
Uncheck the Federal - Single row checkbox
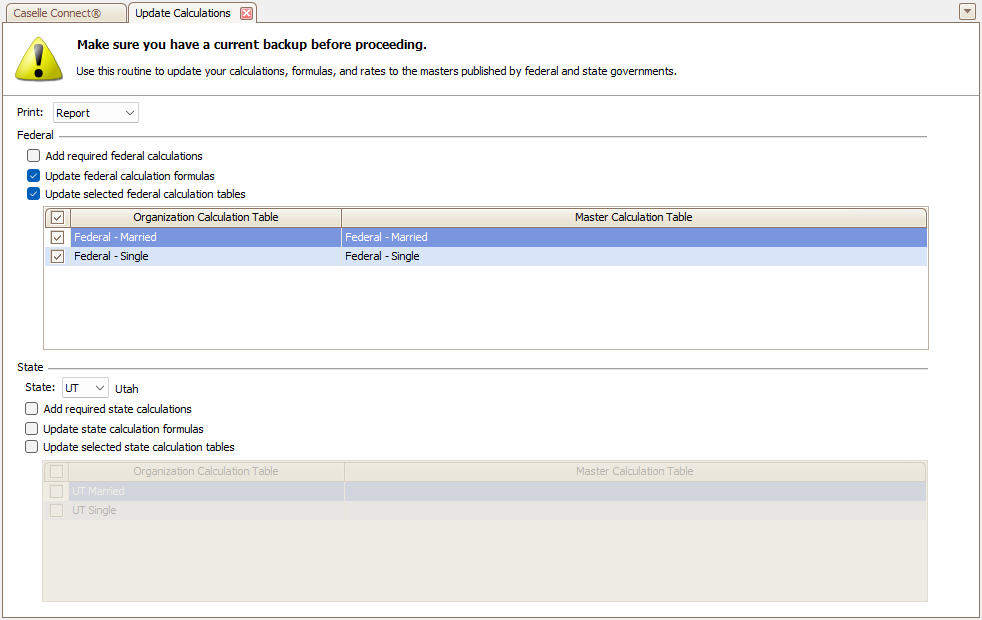58,256
